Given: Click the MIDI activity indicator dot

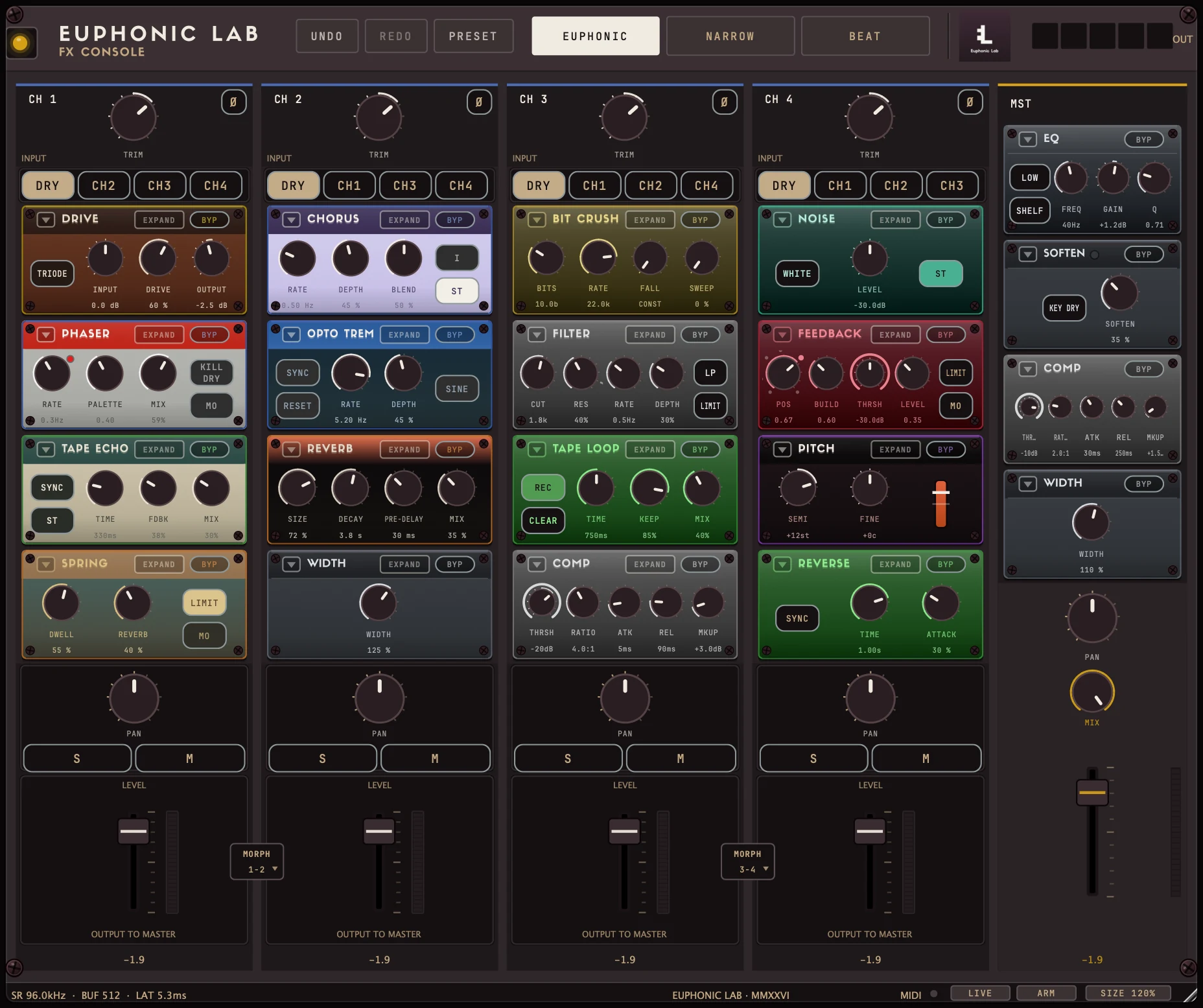Looking at the screenshot, I should click(934, 993).
